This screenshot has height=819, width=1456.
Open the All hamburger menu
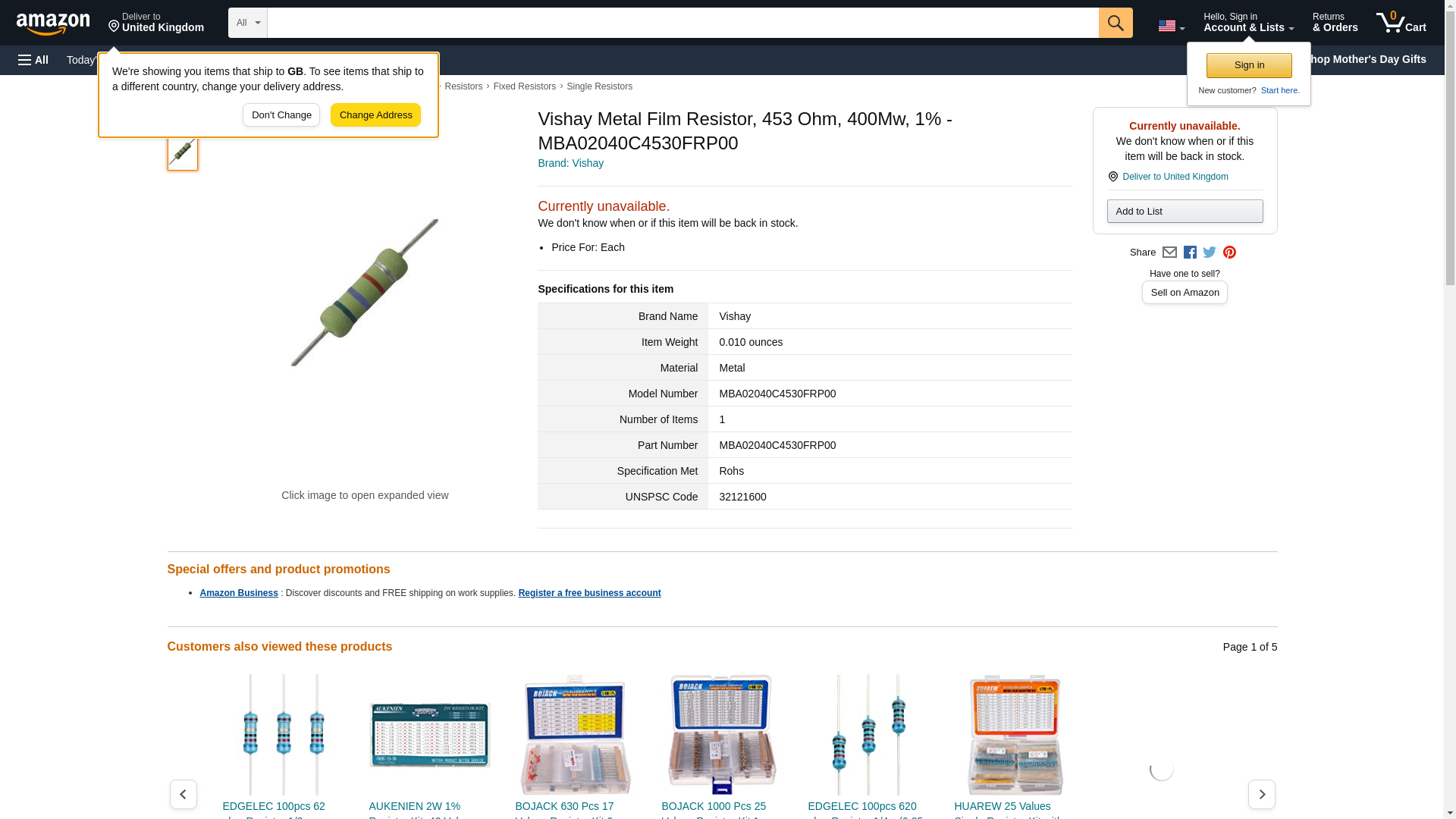pos(33,60)
